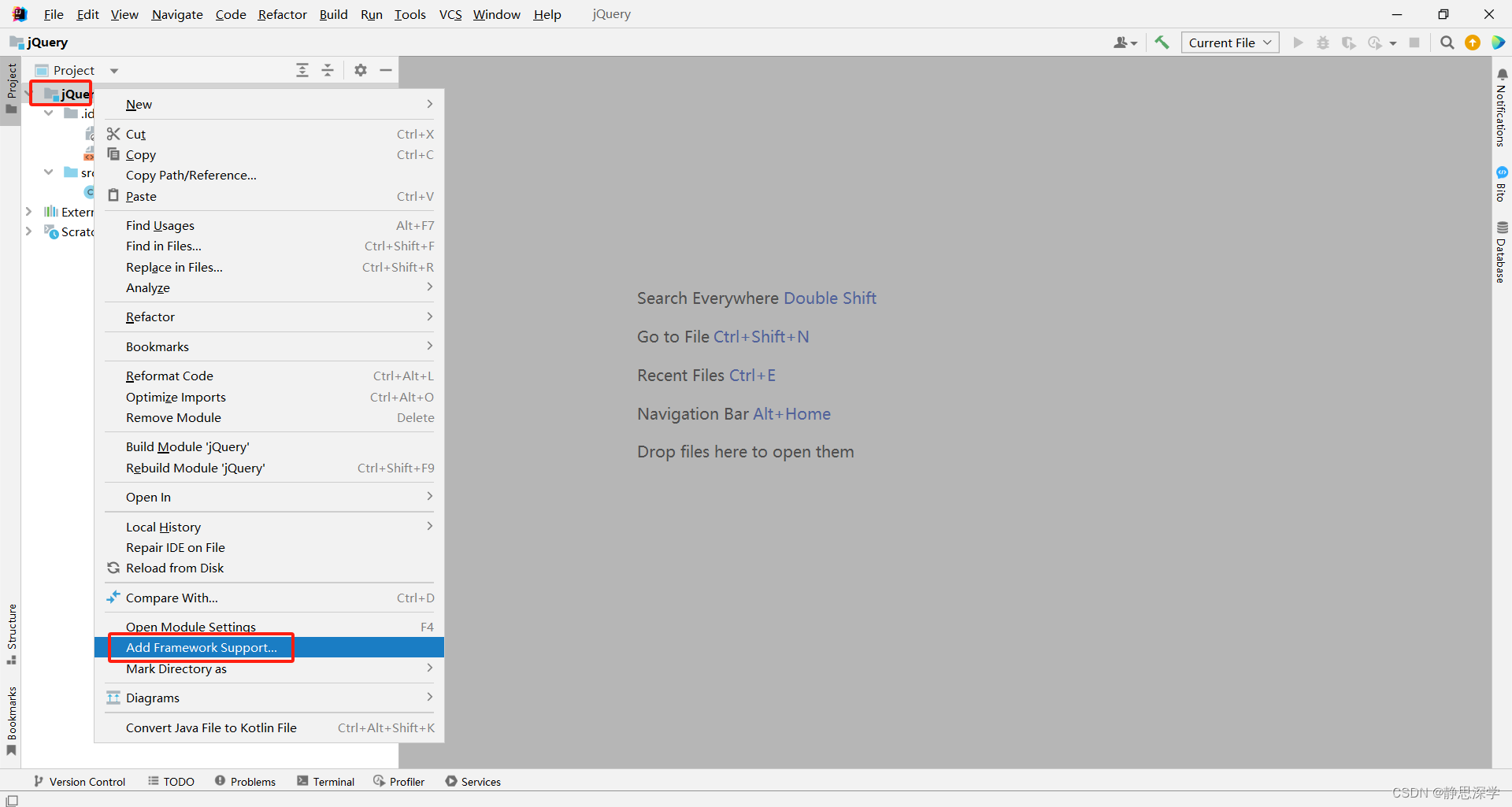The width and height of the screenshot is (1512, 807).
Task: Open the Refactor submenu in context menu
Action: click(270, 317)
